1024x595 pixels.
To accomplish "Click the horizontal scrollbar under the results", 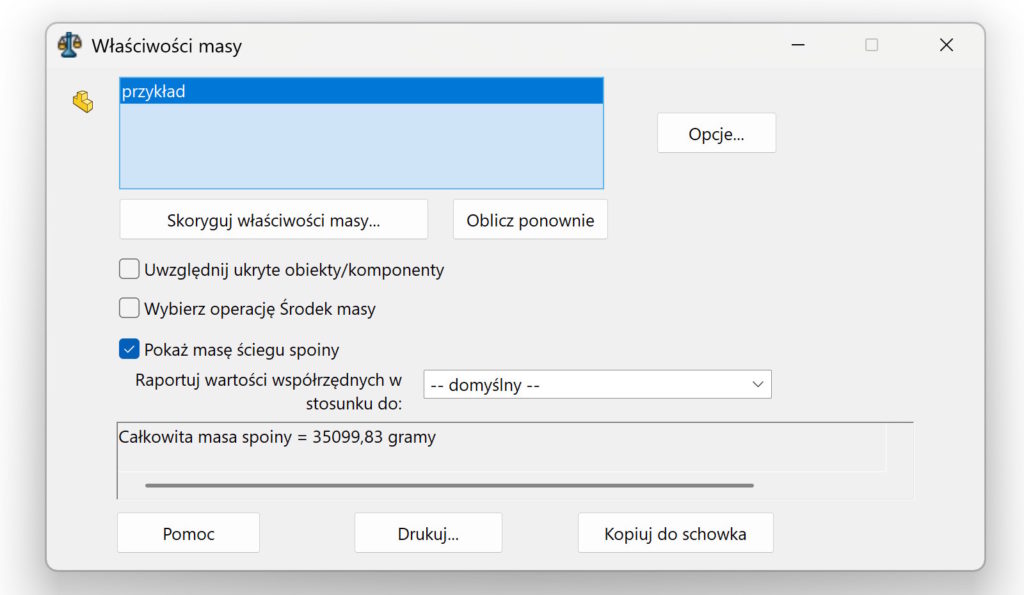I will click(x=449, y=486).
